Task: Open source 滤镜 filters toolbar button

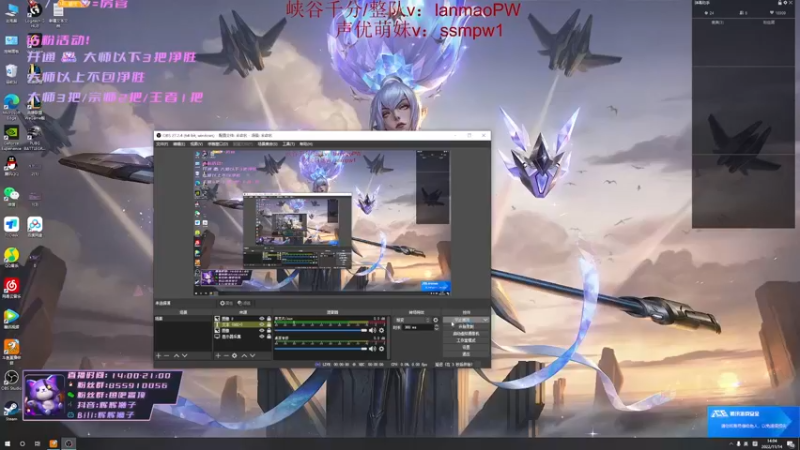Action: (x=244, y=303)
